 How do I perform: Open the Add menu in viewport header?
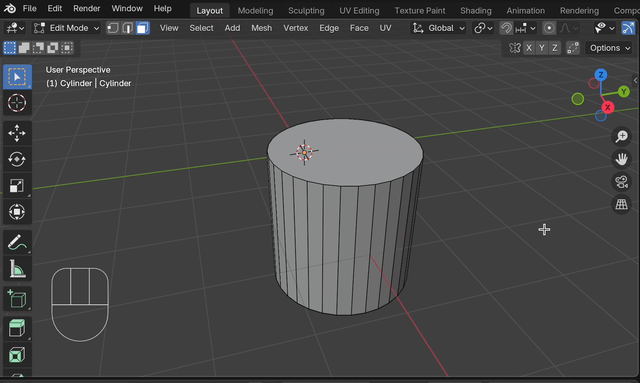pos(232,28)
